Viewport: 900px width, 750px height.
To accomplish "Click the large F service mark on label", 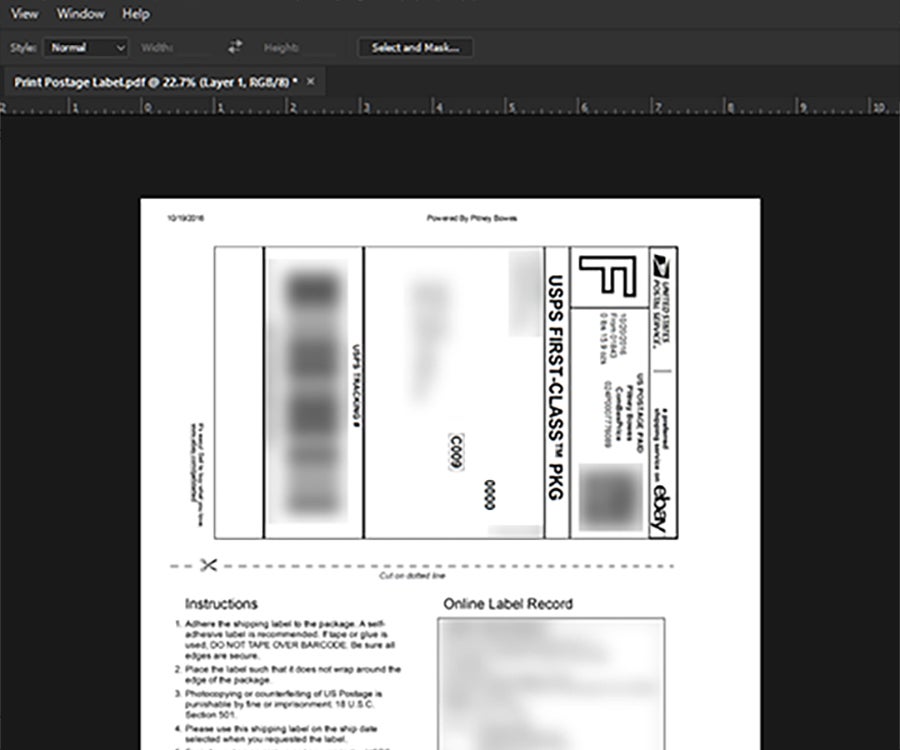I will coord(608,276).
